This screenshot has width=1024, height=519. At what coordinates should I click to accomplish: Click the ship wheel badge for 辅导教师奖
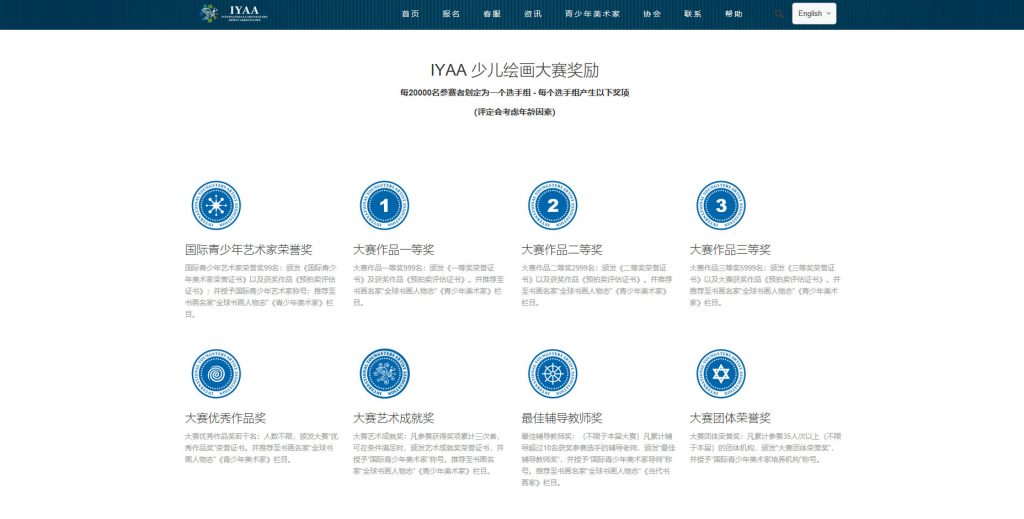tap(552, 374)
